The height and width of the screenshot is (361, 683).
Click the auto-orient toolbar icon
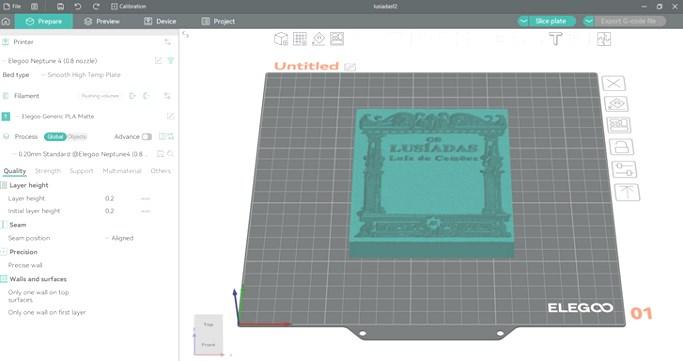tap(318, 39)
